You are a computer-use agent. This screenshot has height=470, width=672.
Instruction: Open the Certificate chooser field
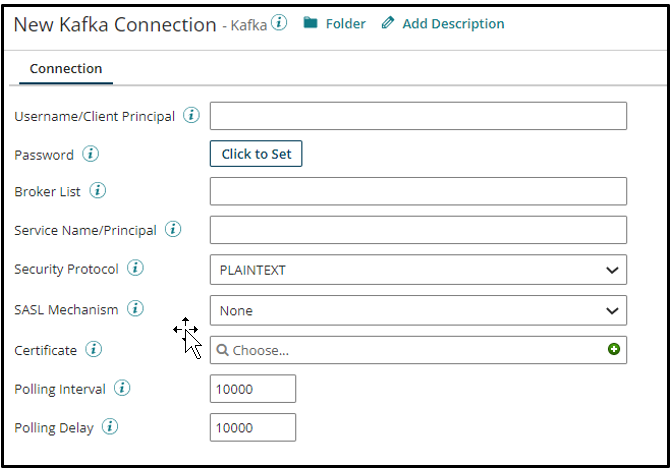tap(410, 350)
